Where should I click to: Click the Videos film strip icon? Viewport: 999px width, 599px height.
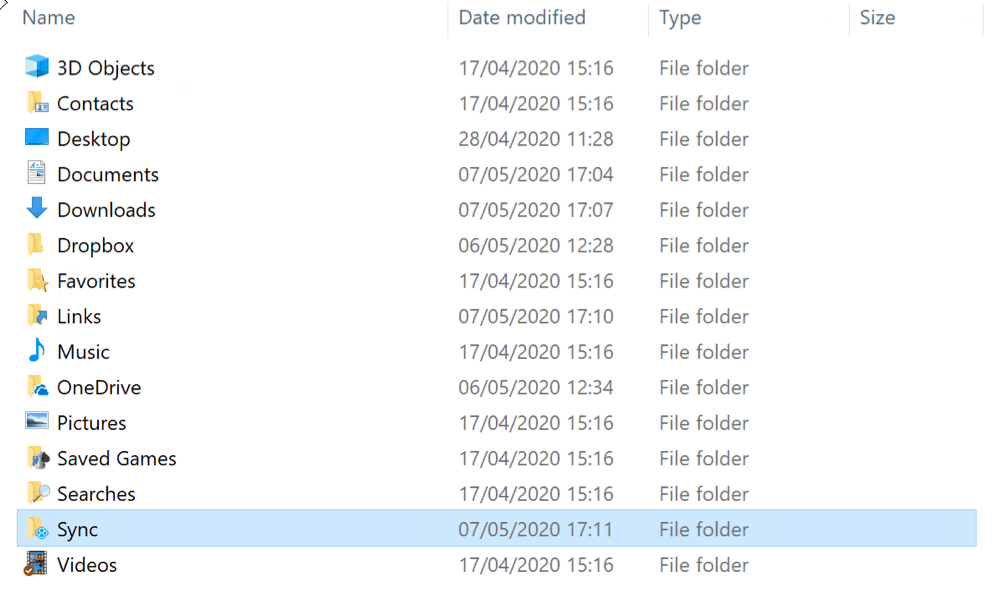coord(36,564)
